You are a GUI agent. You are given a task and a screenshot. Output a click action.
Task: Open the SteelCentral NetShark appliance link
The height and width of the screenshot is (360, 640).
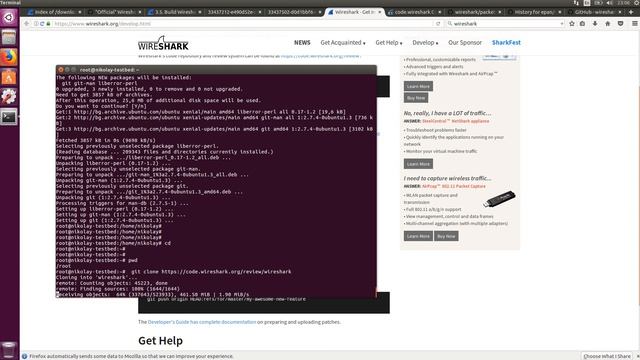(x=456, y=121)
